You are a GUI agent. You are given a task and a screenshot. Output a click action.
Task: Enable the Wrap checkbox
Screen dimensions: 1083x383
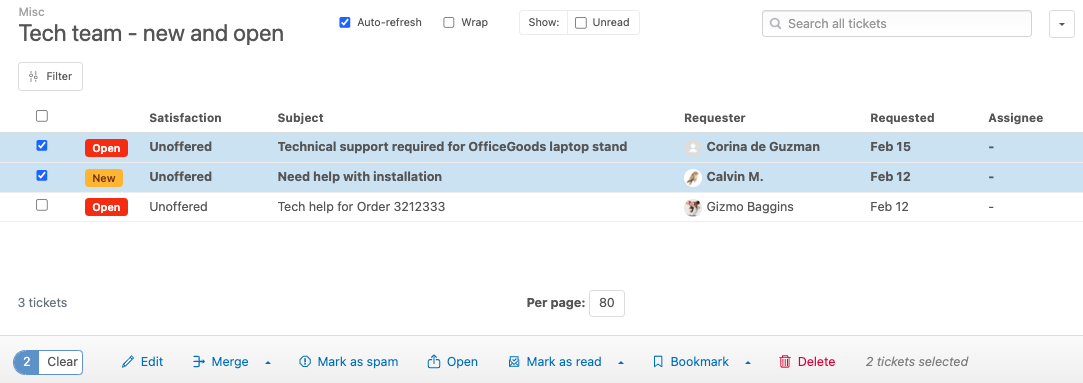click(x=449, y=22)
